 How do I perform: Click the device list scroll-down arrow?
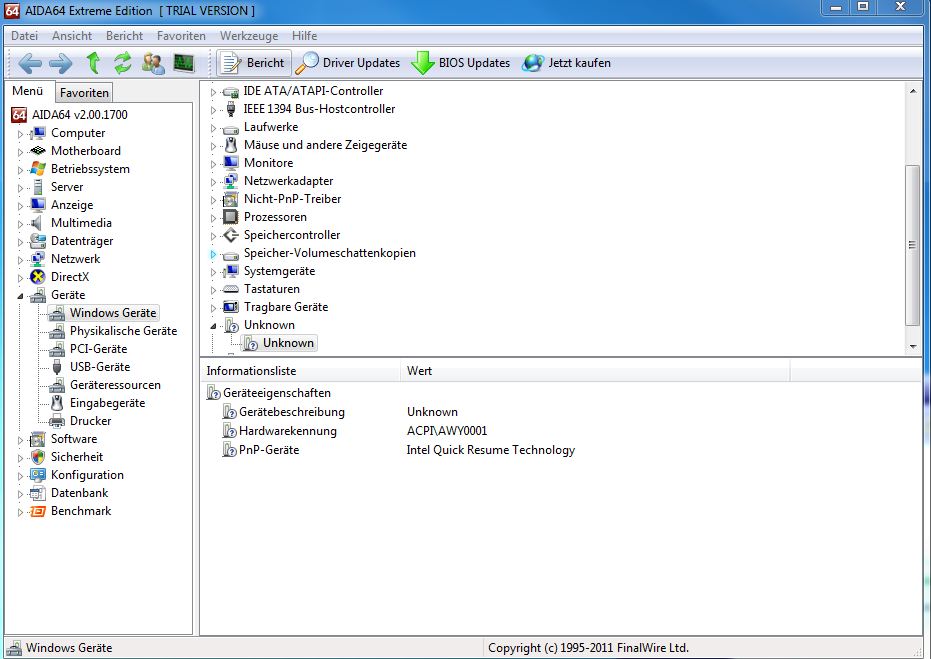pyautogui.click(x=913, y=346)
